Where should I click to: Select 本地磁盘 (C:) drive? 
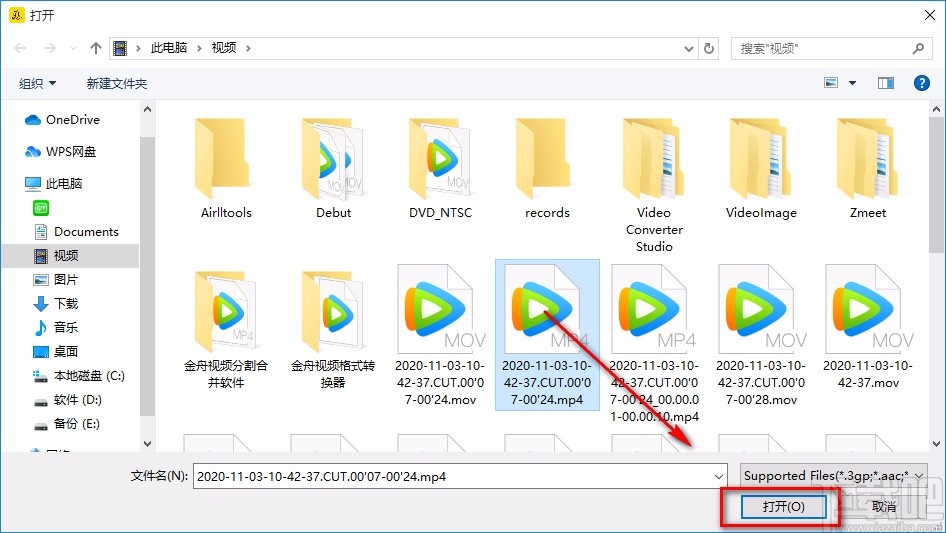pos(79,375)
